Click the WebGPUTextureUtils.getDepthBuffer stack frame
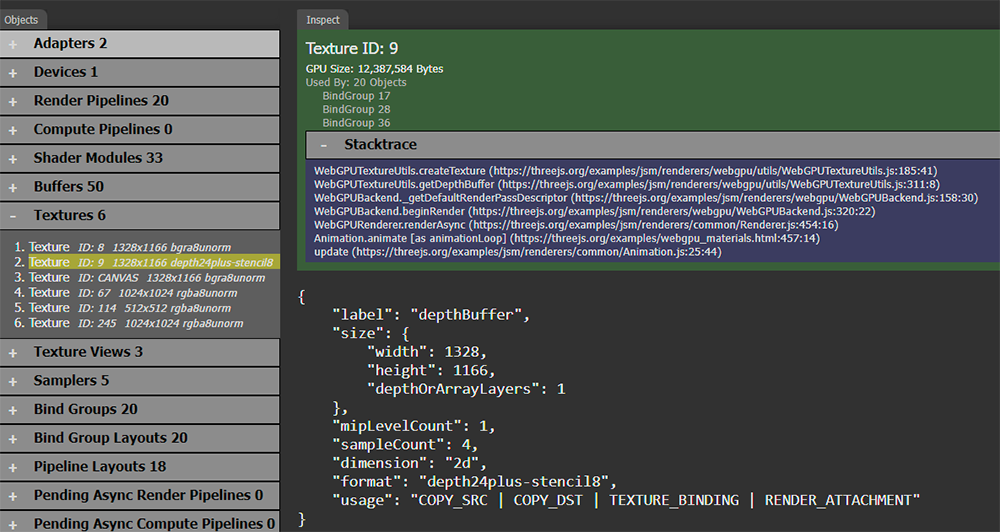Viewport: 1000px width, 532px height. (x=626, y=184)
